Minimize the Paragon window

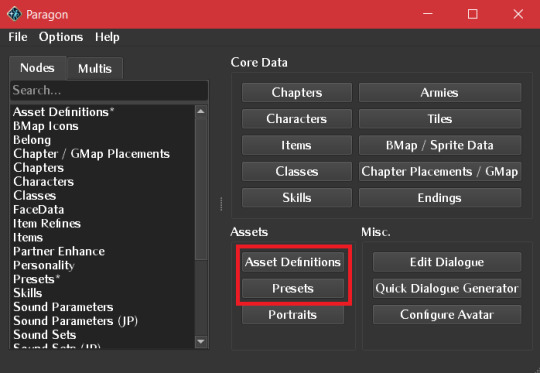click(428, 14)
